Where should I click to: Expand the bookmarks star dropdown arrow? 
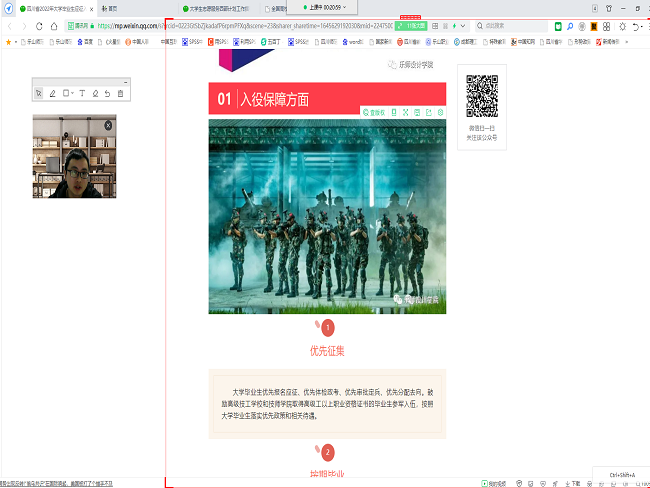click(x=16, y=42)
